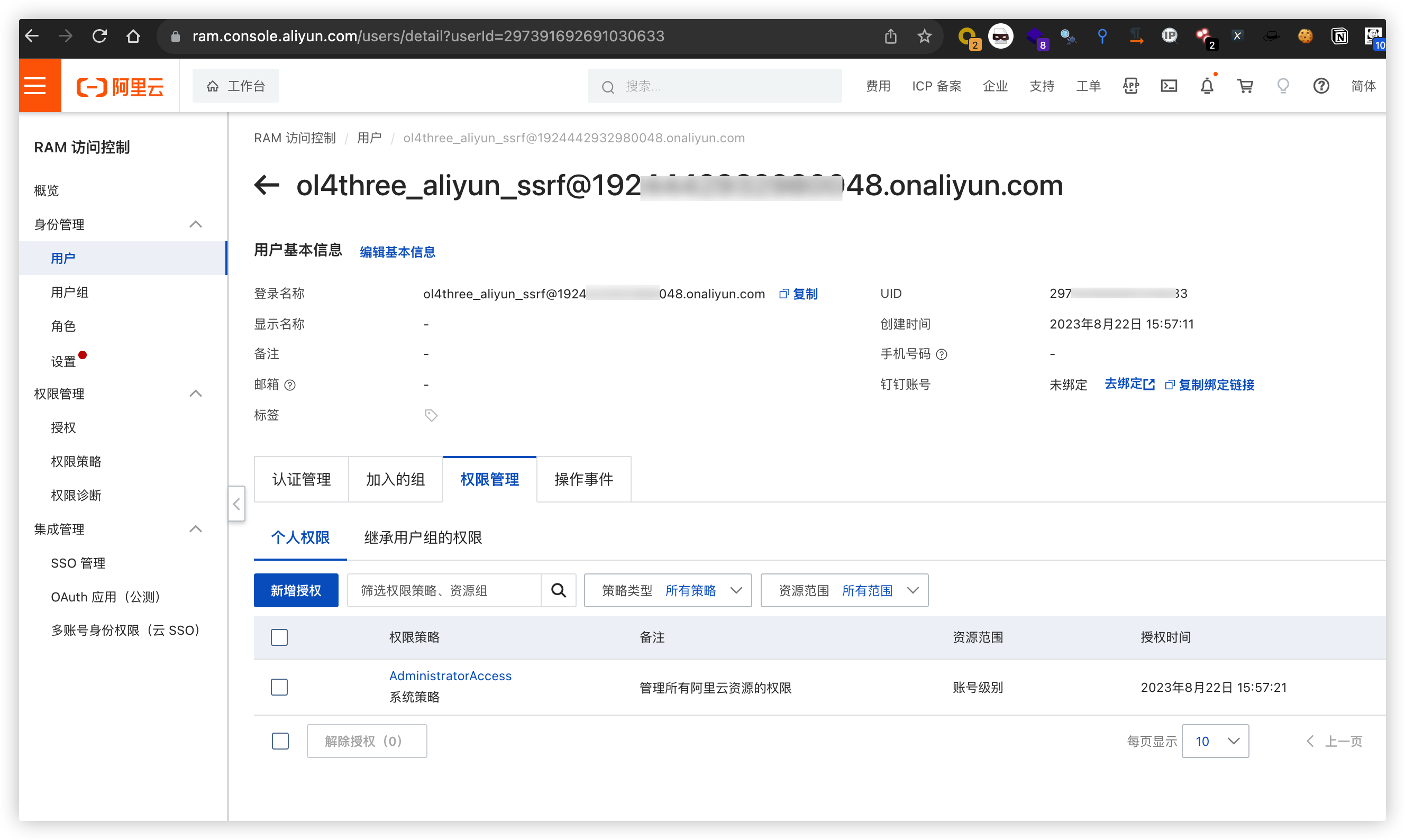Click the search magnifier for policy filter
This screenshot has width=1405, height=840.
[x=558, y=590]
